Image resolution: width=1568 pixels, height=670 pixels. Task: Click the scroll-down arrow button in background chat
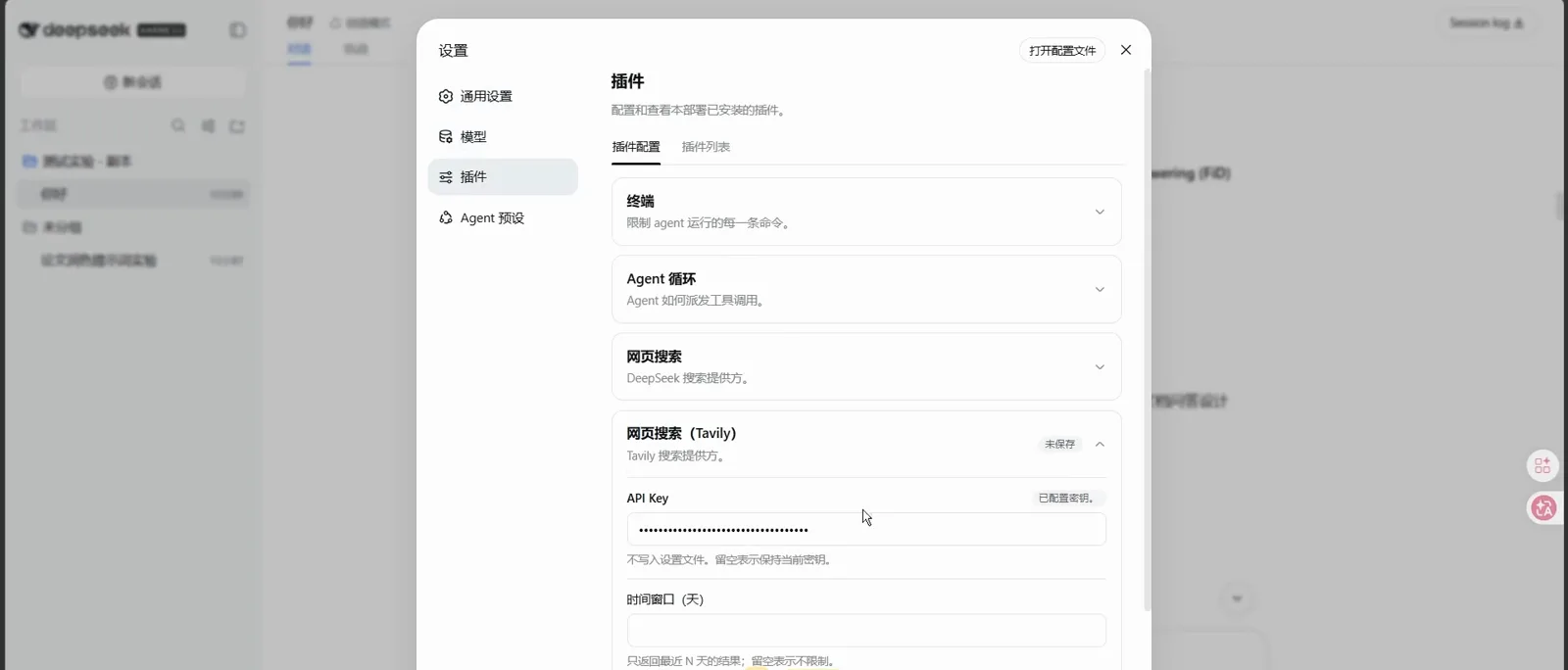coord(1237,598)
